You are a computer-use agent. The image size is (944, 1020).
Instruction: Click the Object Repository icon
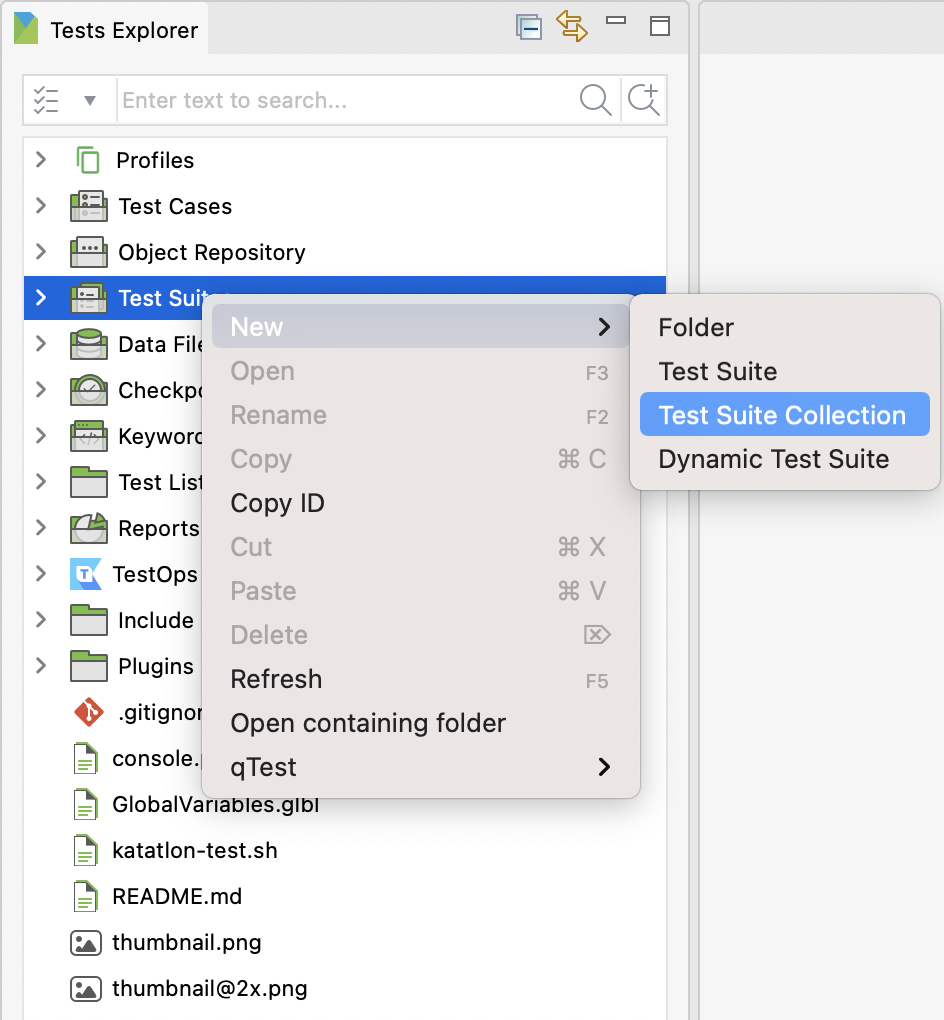[89, 252]
